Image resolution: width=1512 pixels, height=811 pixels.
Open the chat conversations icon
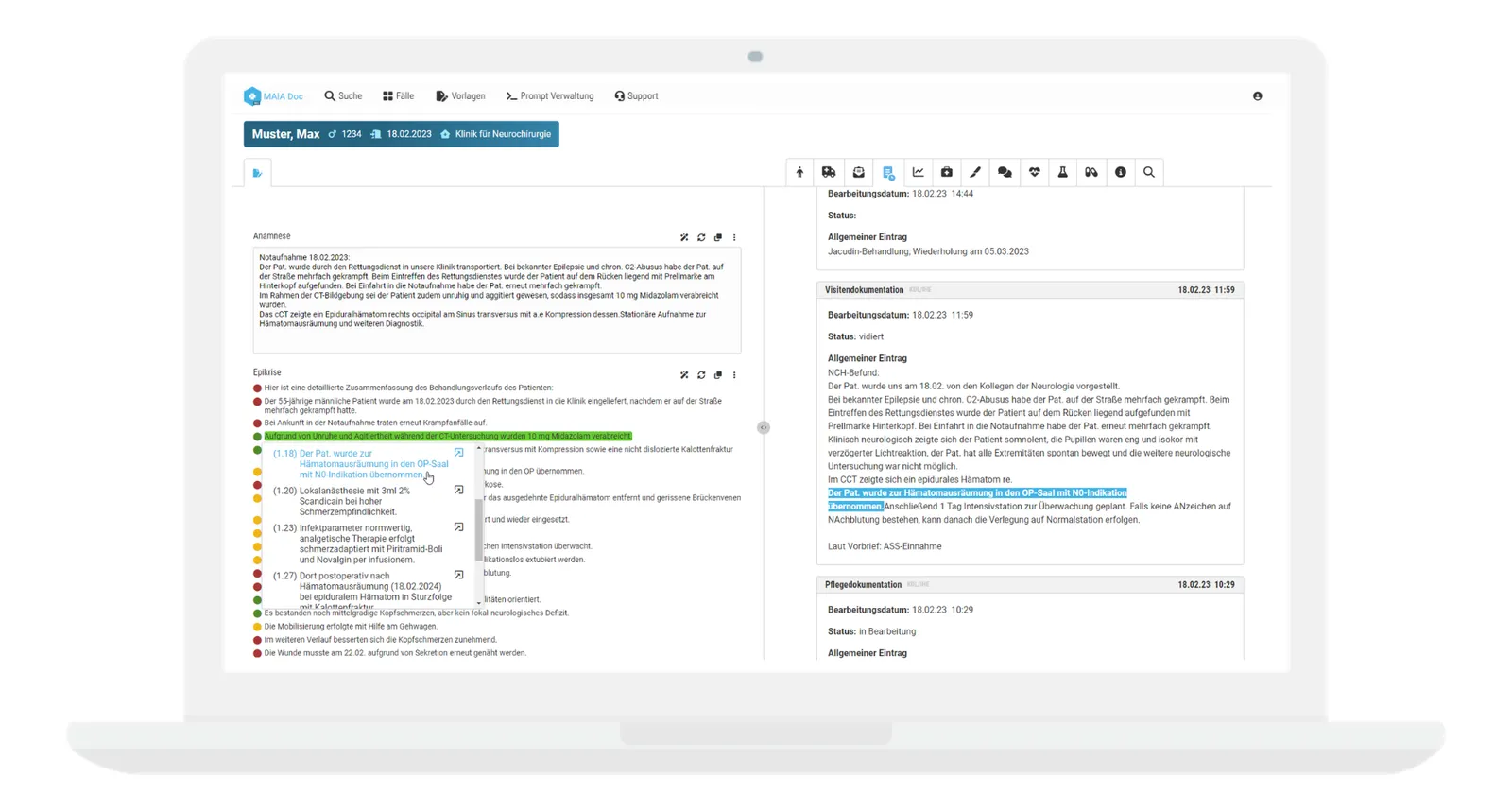click(x=1005, y=172)
